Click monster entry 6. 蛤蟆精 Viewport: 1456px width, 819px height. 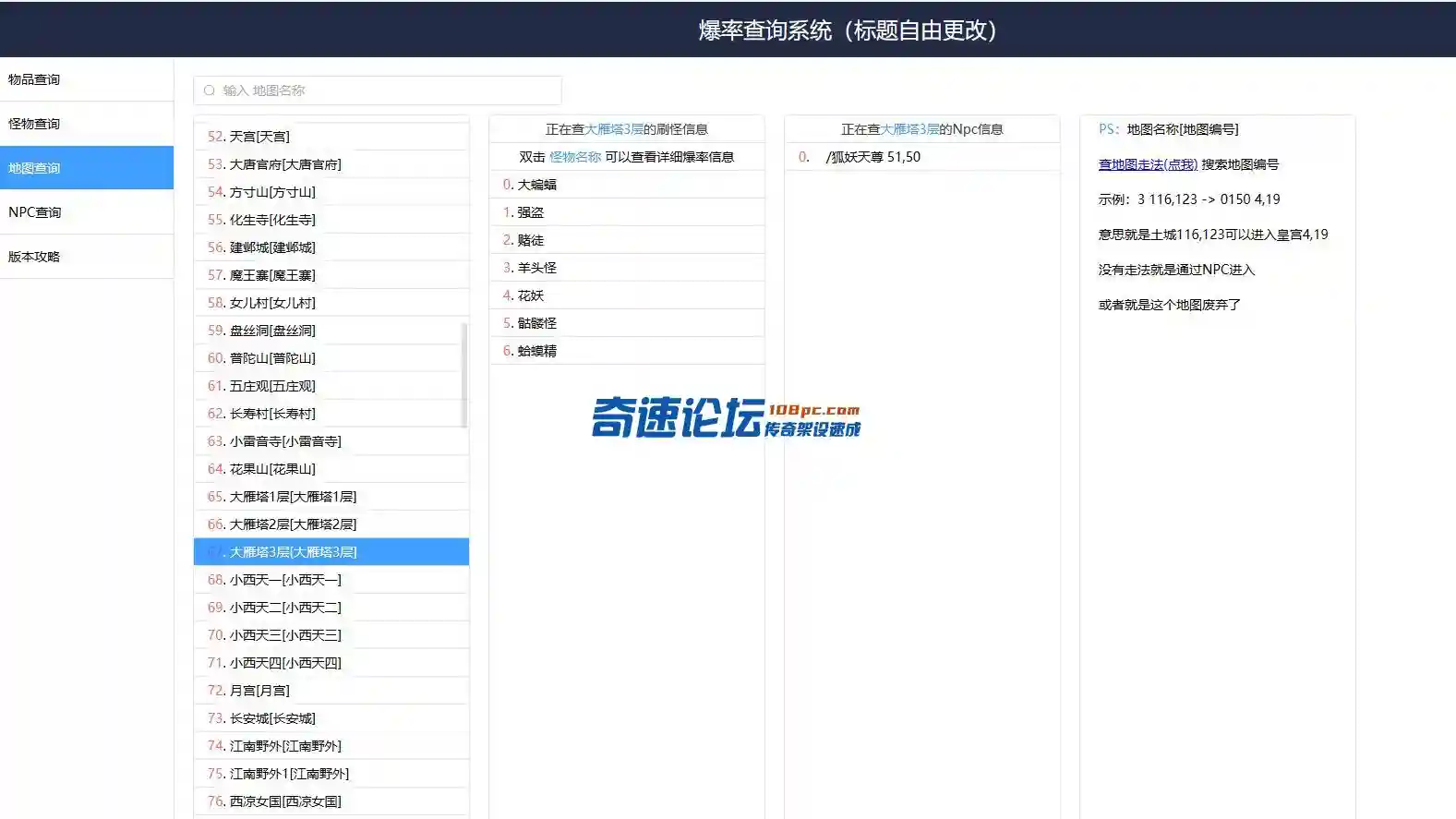coord(627,351)
